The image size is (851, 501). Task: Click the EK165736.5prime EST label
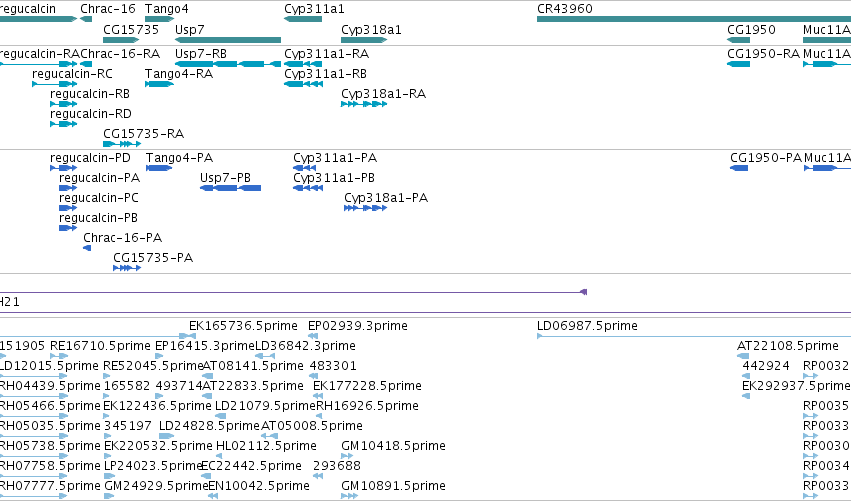click(x=243, y=326)
